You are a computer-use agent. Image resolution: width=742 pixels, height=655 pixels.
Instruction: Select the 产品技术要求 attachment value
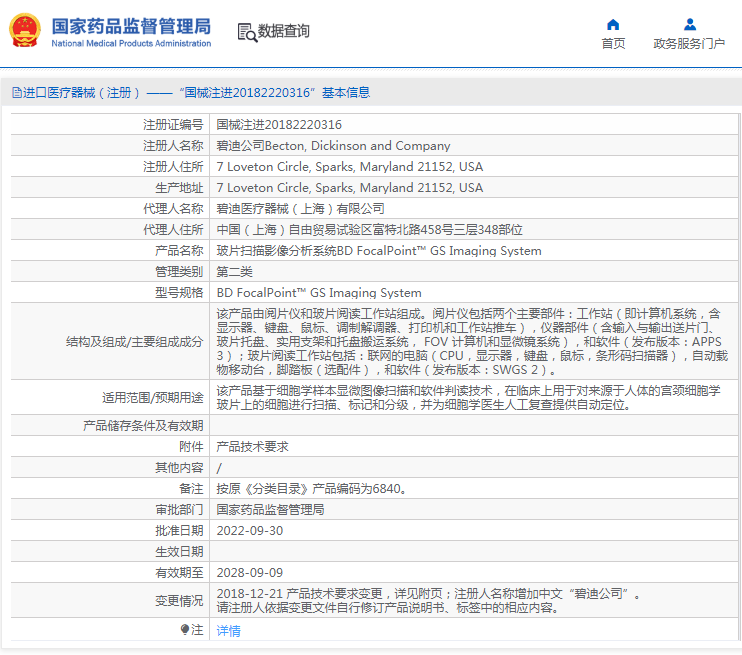pos(252,447)
